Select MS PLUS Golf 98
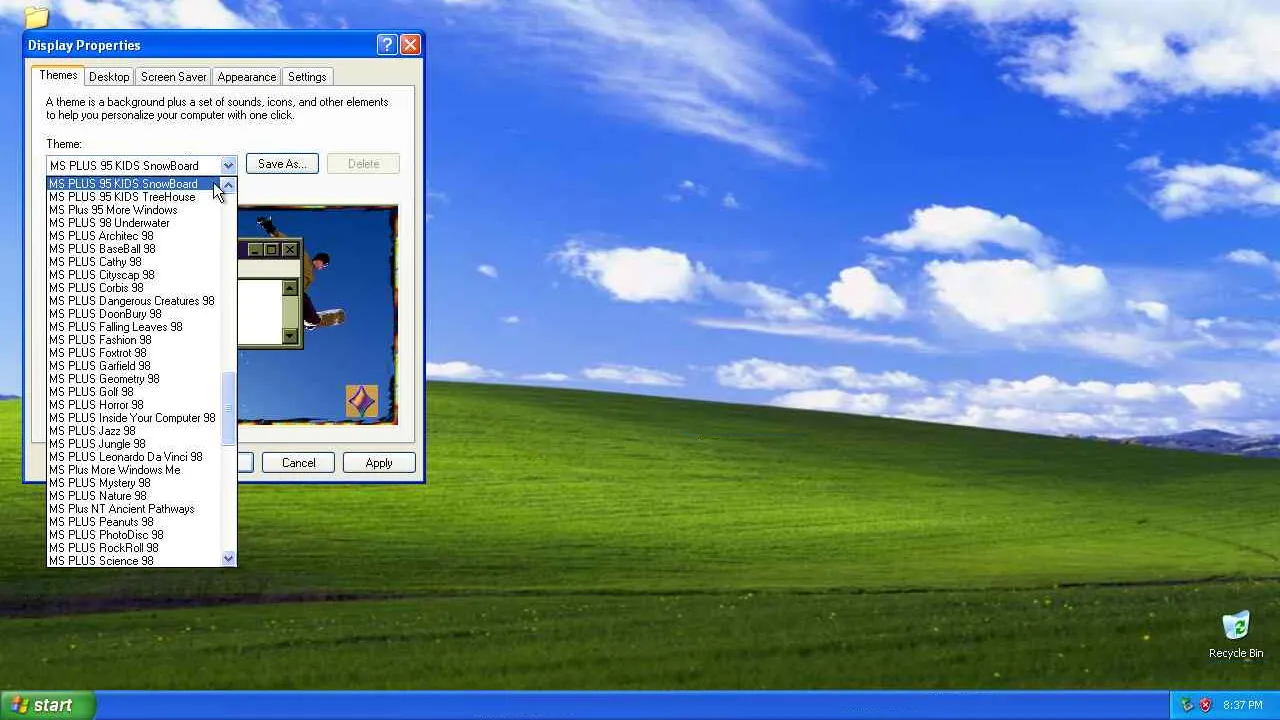This screenshot has width=1280, height=720. click(134, 392)
